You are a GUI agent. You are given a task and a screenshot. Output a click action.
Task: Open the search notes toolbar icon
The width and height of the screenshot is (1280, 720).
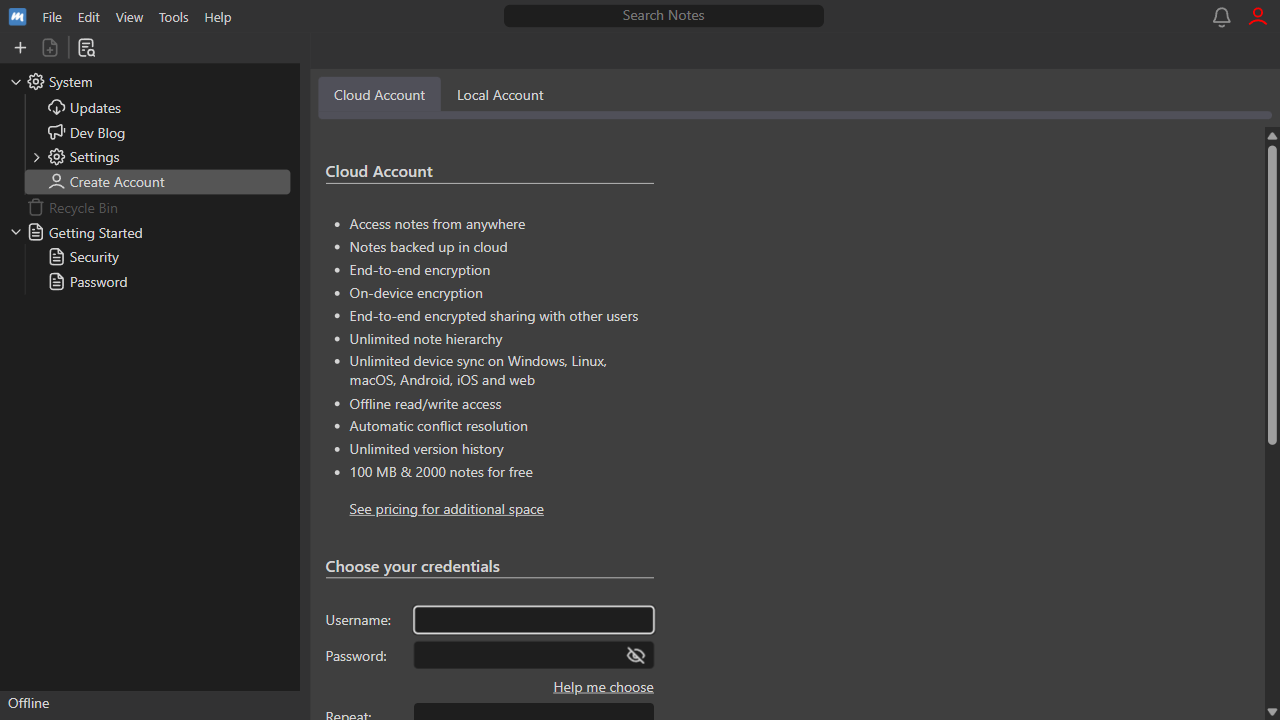tap(86, 48)
